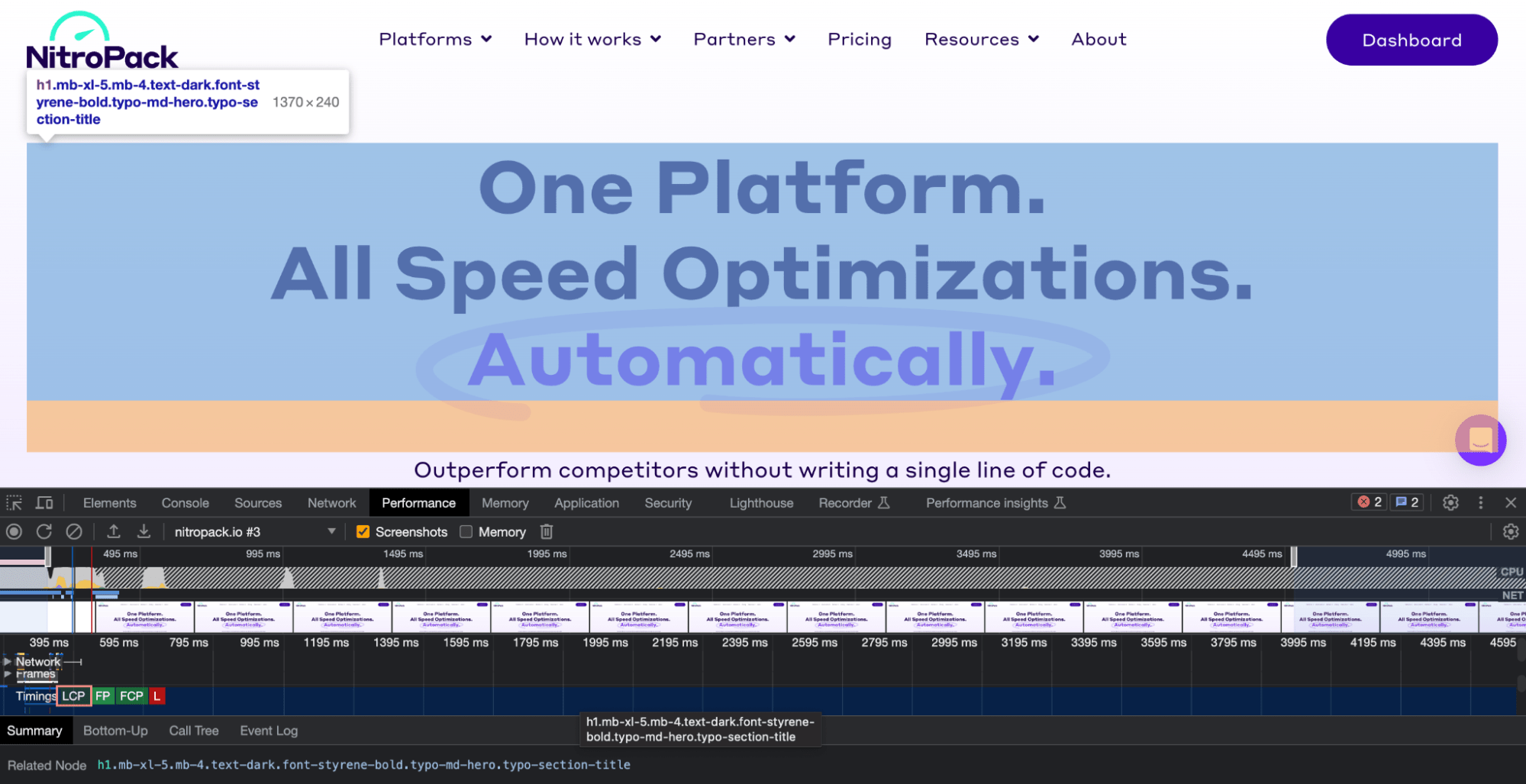1526x784 pixels.
Task: Open the nitropack.io #3 recording dropdown
Action: click(255, 531)
